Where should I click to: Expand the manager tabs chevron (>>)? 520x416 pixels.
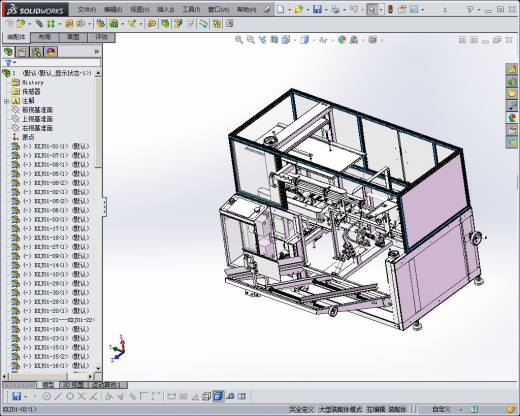point(97,51)
